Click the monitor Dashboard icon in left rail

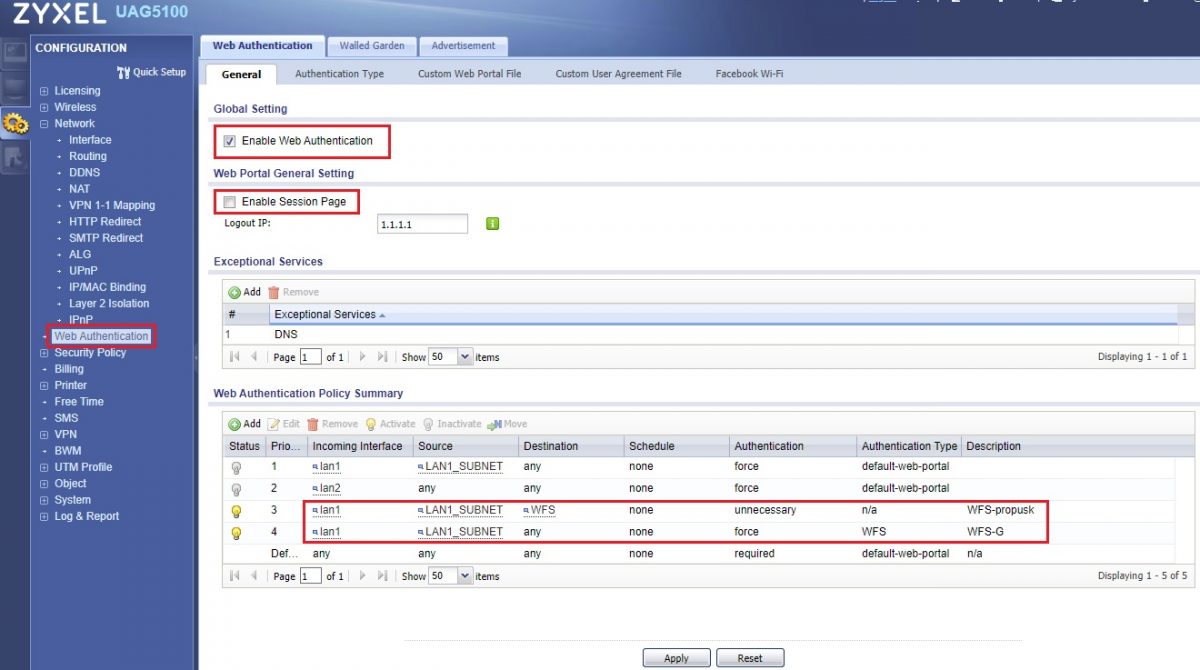[x=15, y=54]
